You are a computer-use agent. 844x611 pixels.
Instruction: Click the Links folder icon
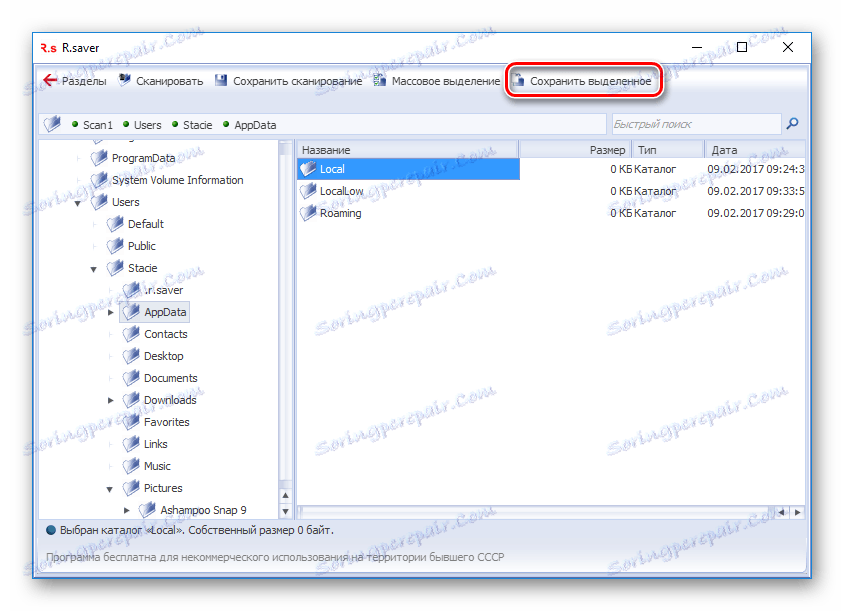pos(131,444)
